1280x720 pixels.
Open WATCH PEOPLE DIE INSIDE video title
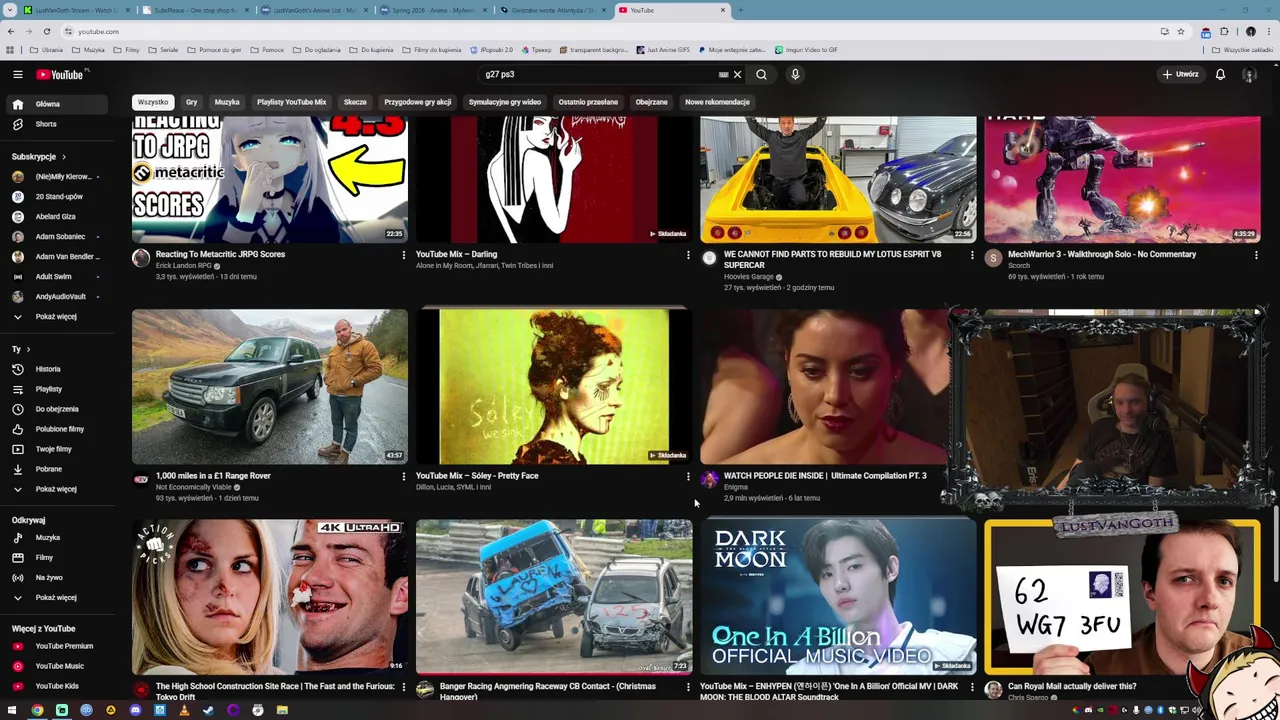825,476
